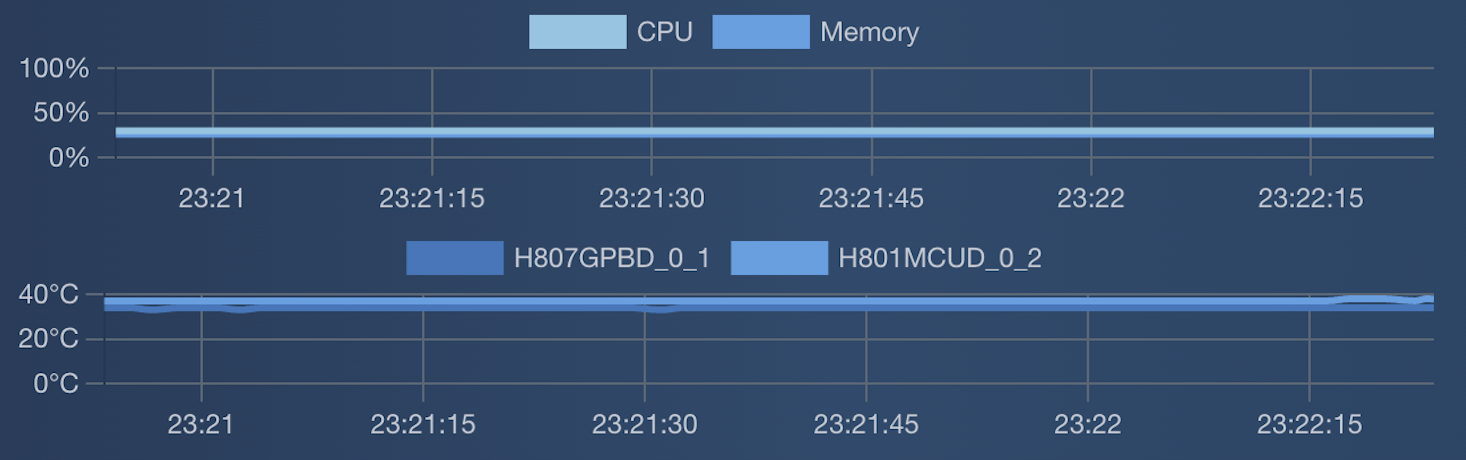Screen dimensions: 1466x460
Task: Click the 100% y-axis label
Action: point(54,69)
